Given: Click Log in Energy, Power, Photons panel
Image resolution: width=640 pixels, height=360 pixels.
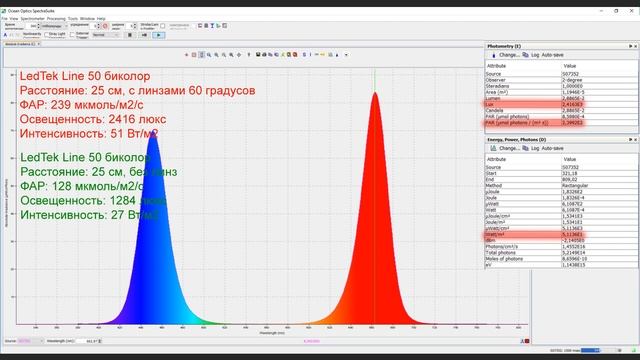Looking at the screenshot, I should point(535,148).
